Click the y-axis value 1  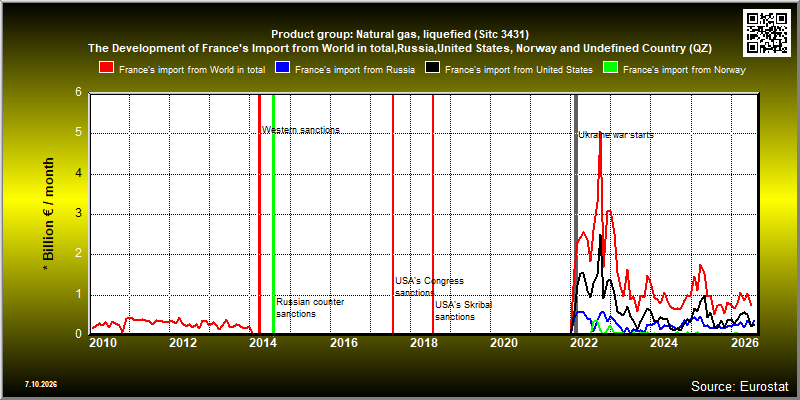click(x=79, y=294)
